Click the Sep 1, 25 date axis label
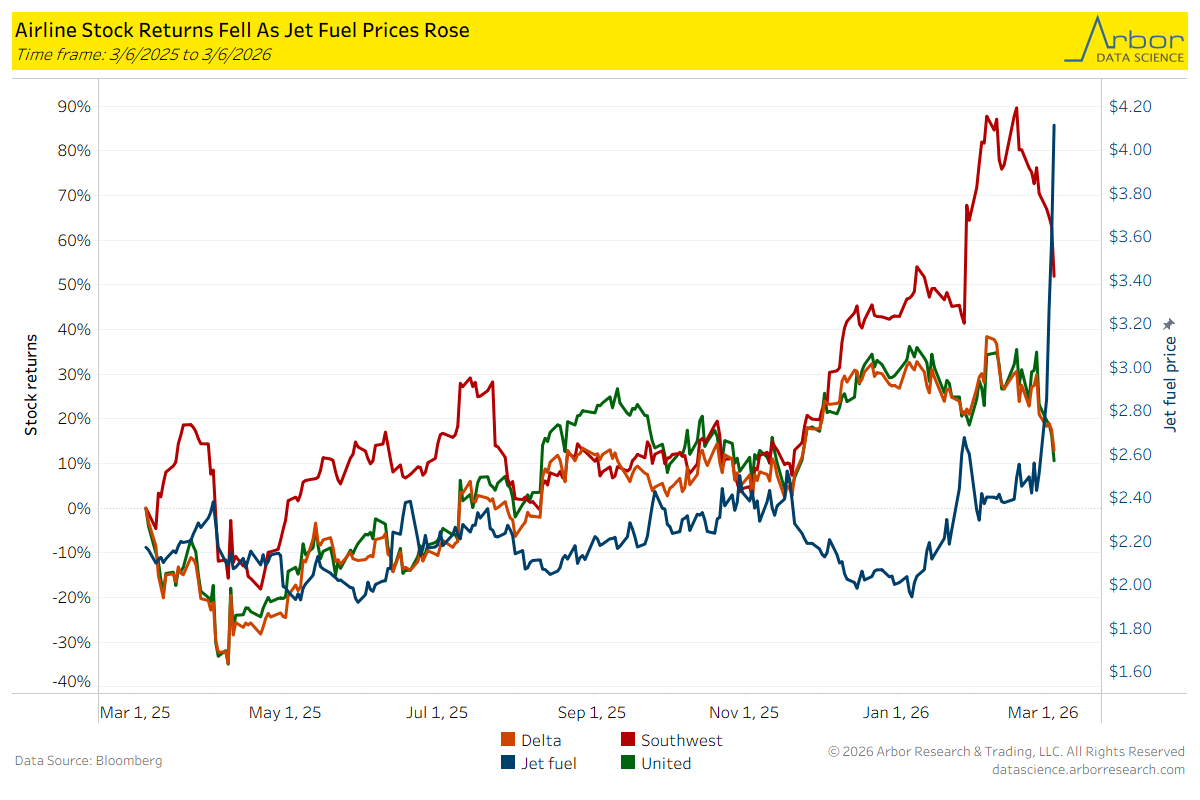 pyautogui.click(x=592, y=713)
